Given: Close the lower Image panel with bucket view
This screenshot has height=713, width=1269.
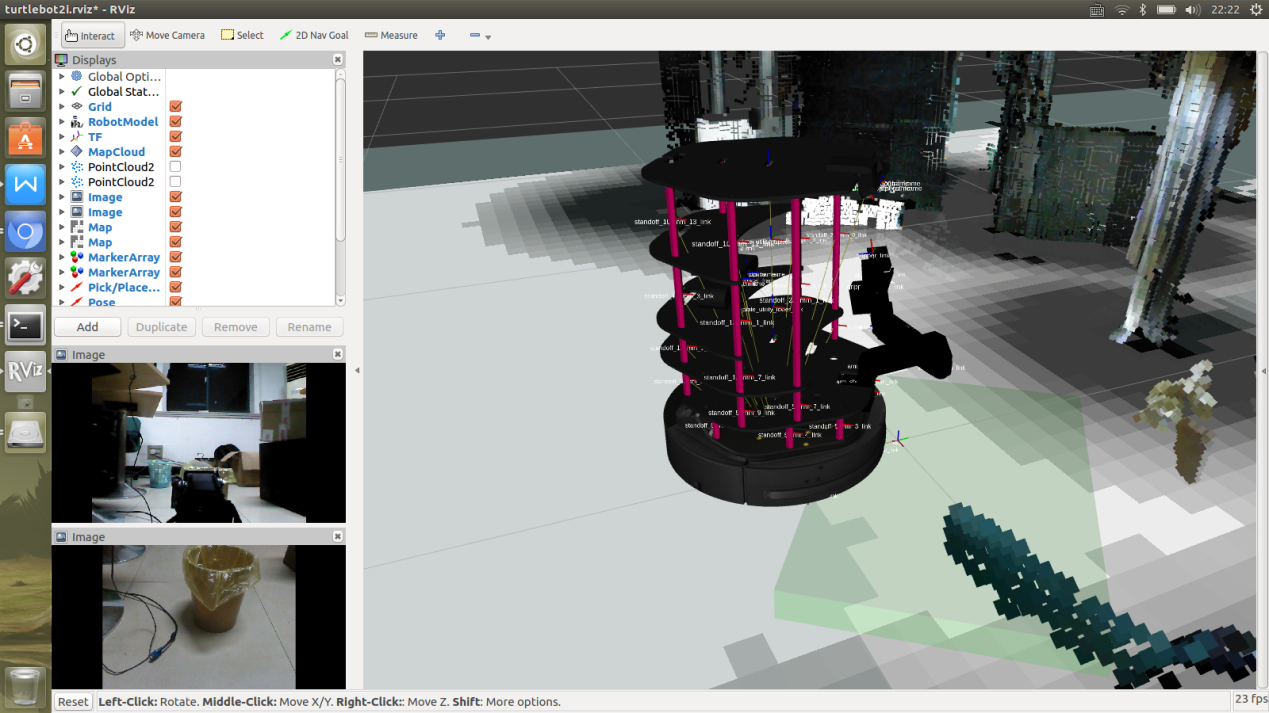Looking at the screenshot, I should pyautogui.click(x=338, y=537).
